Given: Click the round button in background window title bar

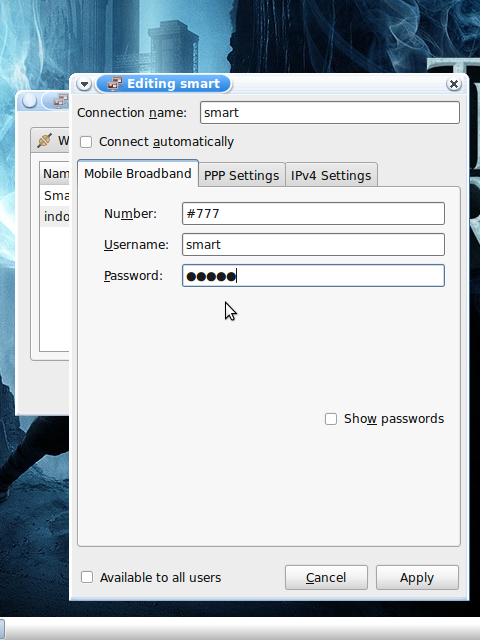Looking at the screenshot, I should pyautogui.click(x=30, y=101).
